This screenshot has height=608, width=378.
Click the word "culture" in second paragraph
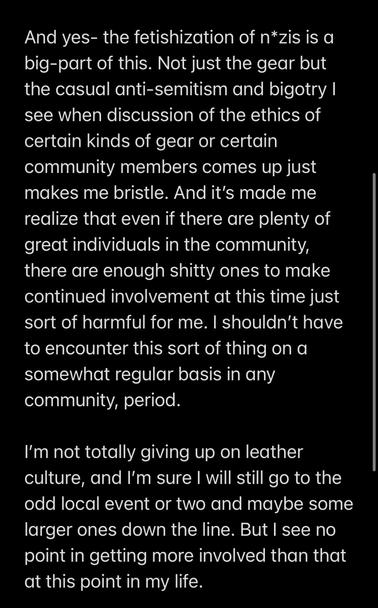(x=55, y=478)
